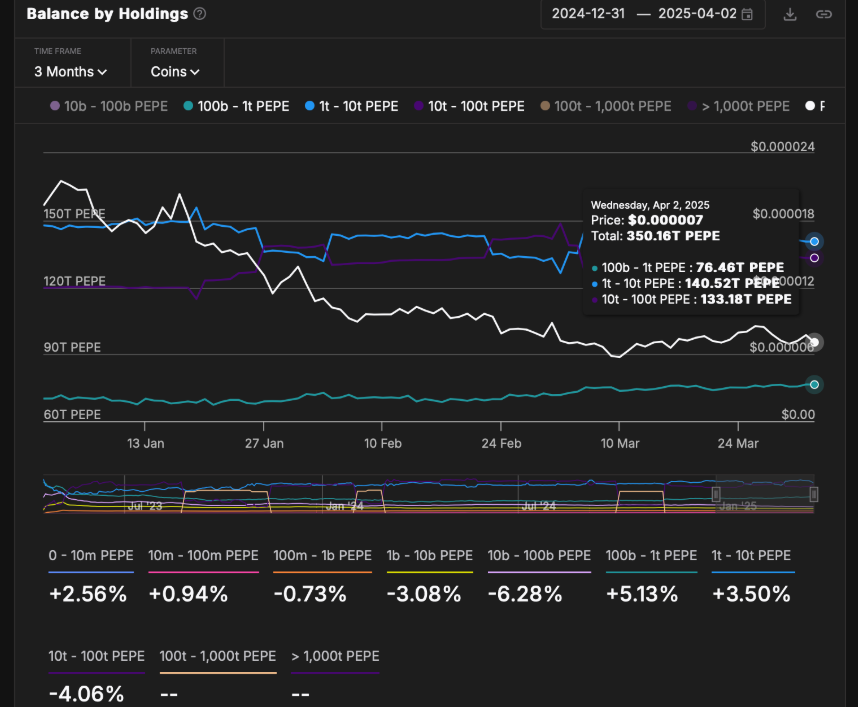858x707 pixels.
Task: Toggle the 100t - 1,000t PEPE legend series
Action: [606, 106]
